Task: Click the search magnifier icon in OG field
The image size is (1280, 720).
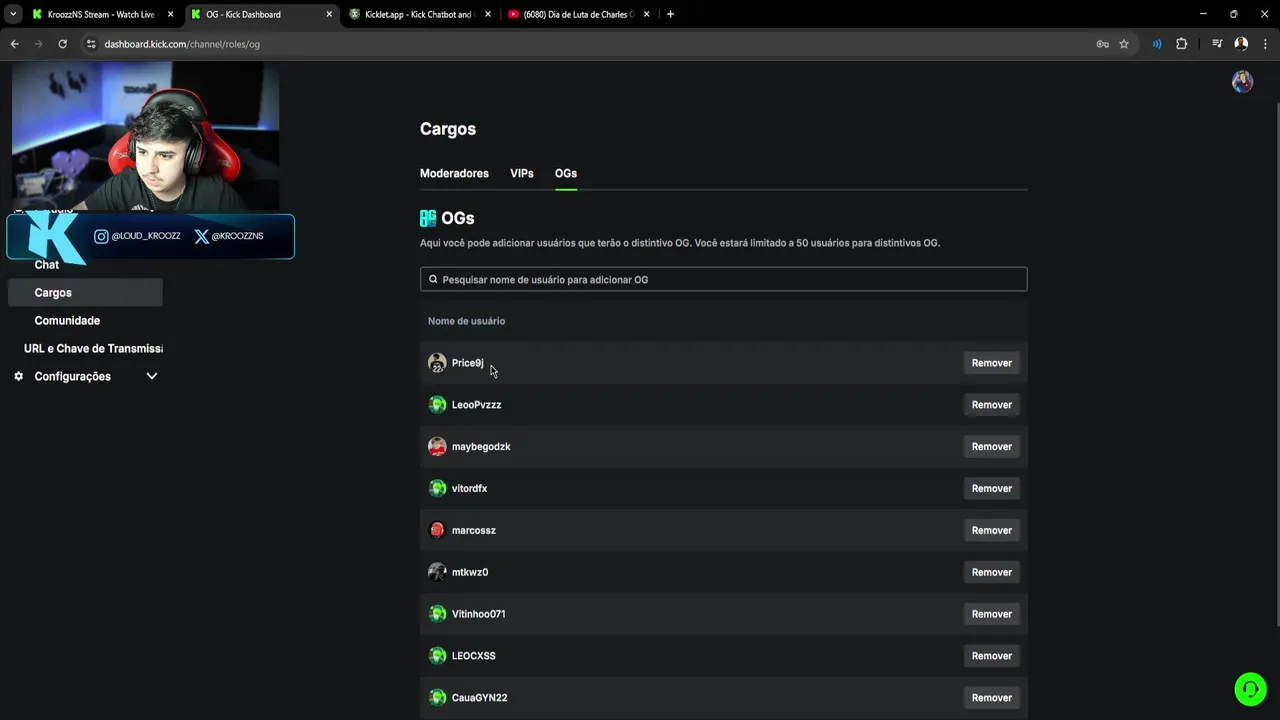Action: 433,280
